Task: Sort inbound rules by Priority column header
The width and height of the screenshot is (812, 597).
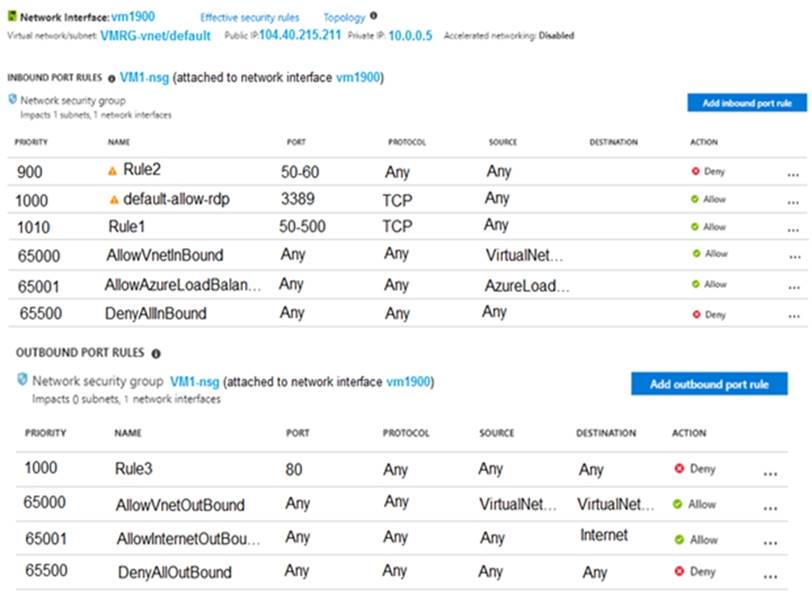Action: [31, 142]
